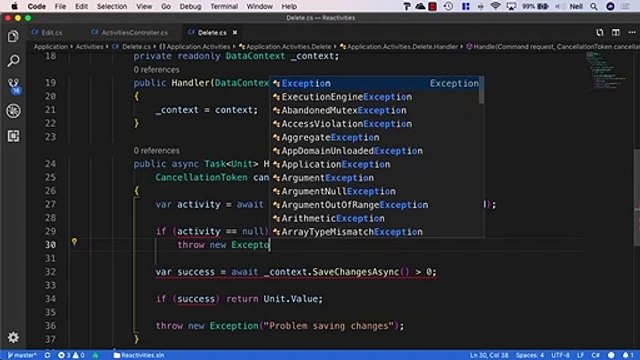Open the Search view in activity bar
Viewport: 640px width, 360px height.
[x=13, y=61]
